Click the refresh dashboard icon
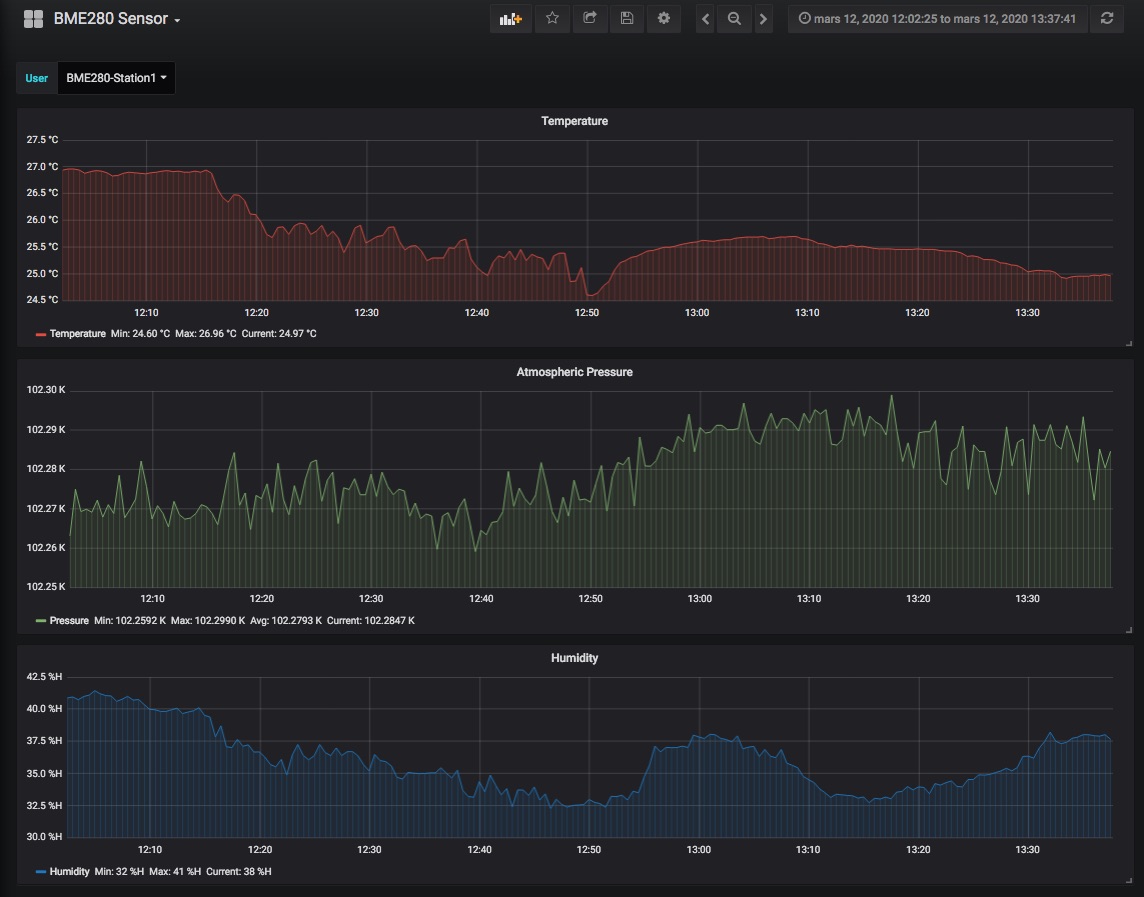This screenshot has height=897, width=1144. (x=1107, y=19)
